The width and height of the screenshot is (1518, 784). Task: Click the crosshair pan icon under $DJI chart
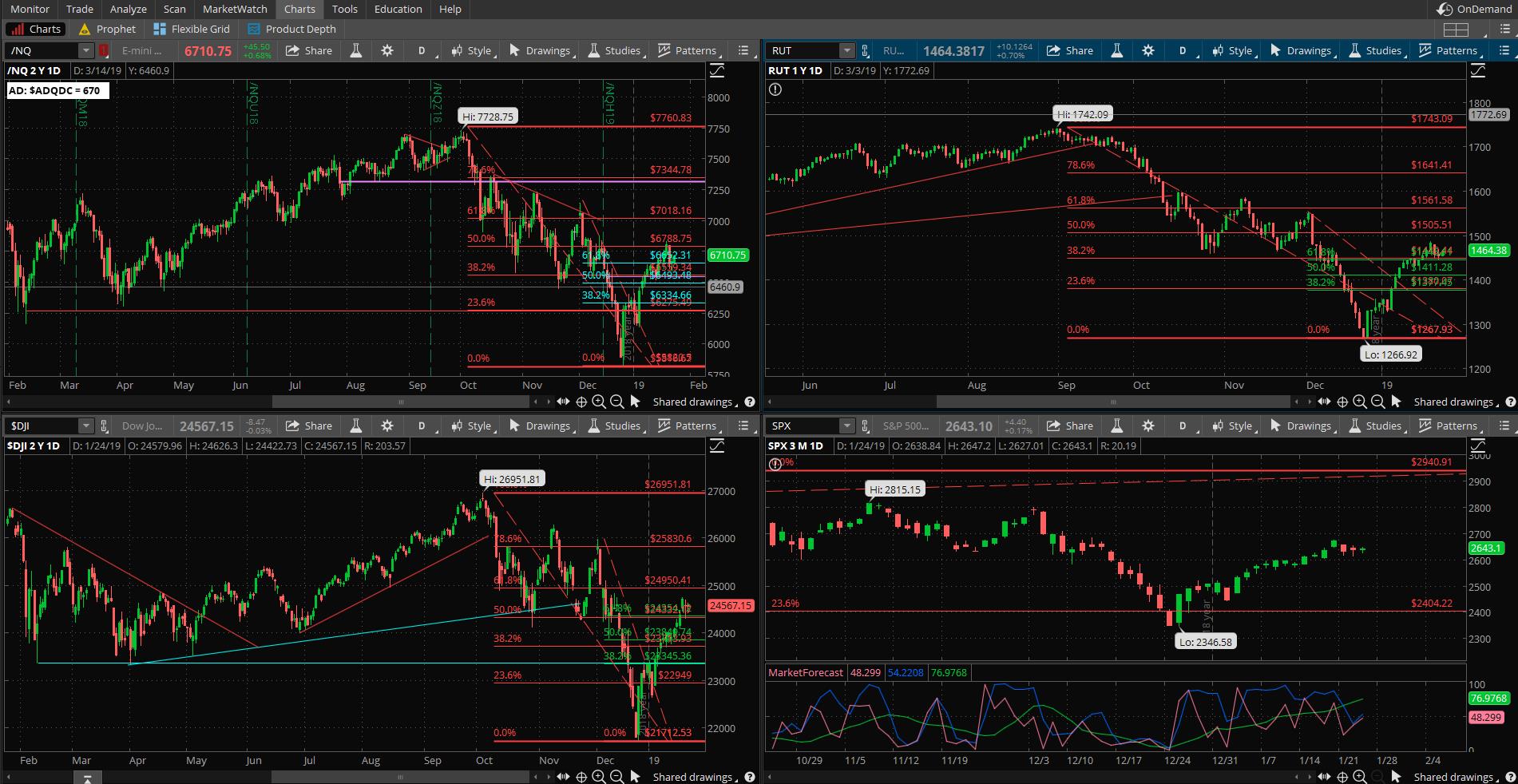[x=581, y=777]
